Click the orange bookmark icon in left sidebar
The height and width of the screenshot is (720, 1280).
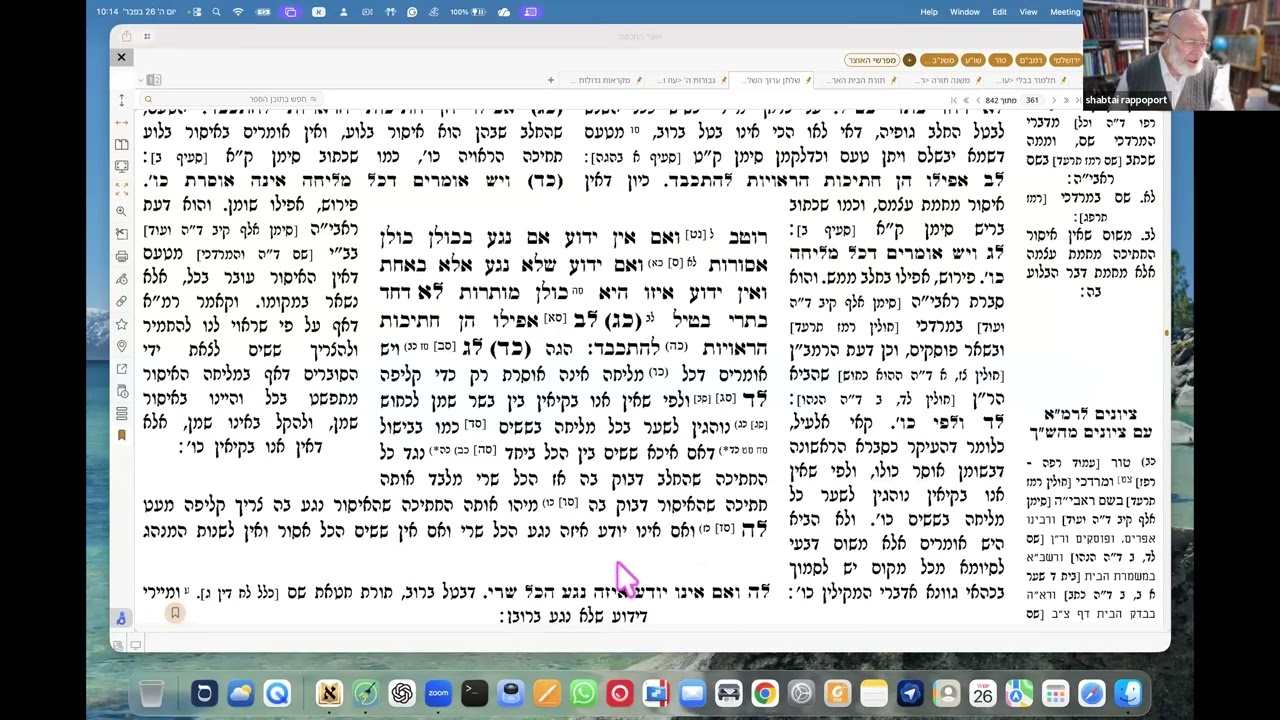pos(121,435)
